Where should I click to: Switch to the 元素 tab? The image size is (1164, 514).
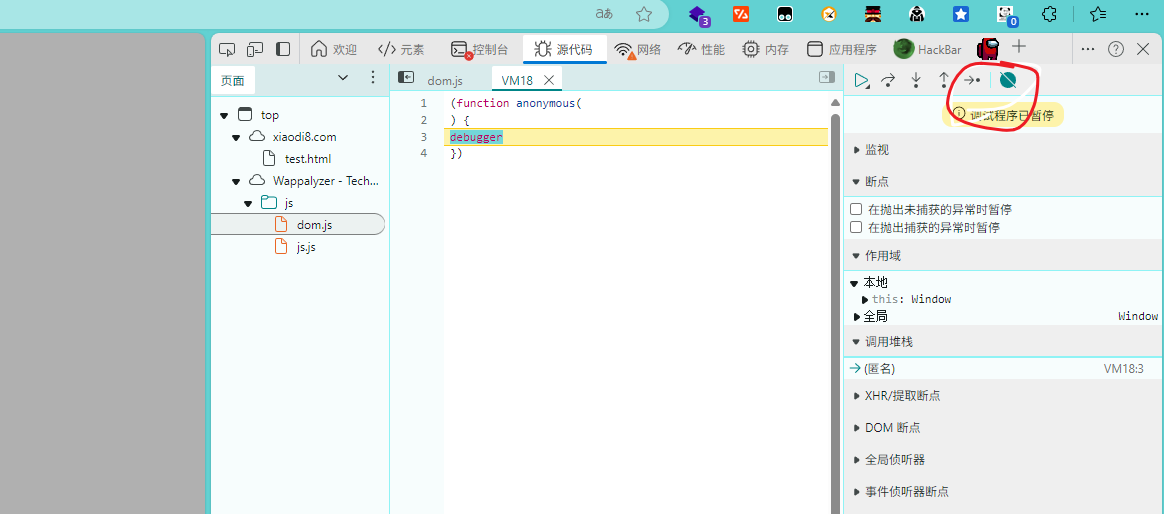pos(401,50)
